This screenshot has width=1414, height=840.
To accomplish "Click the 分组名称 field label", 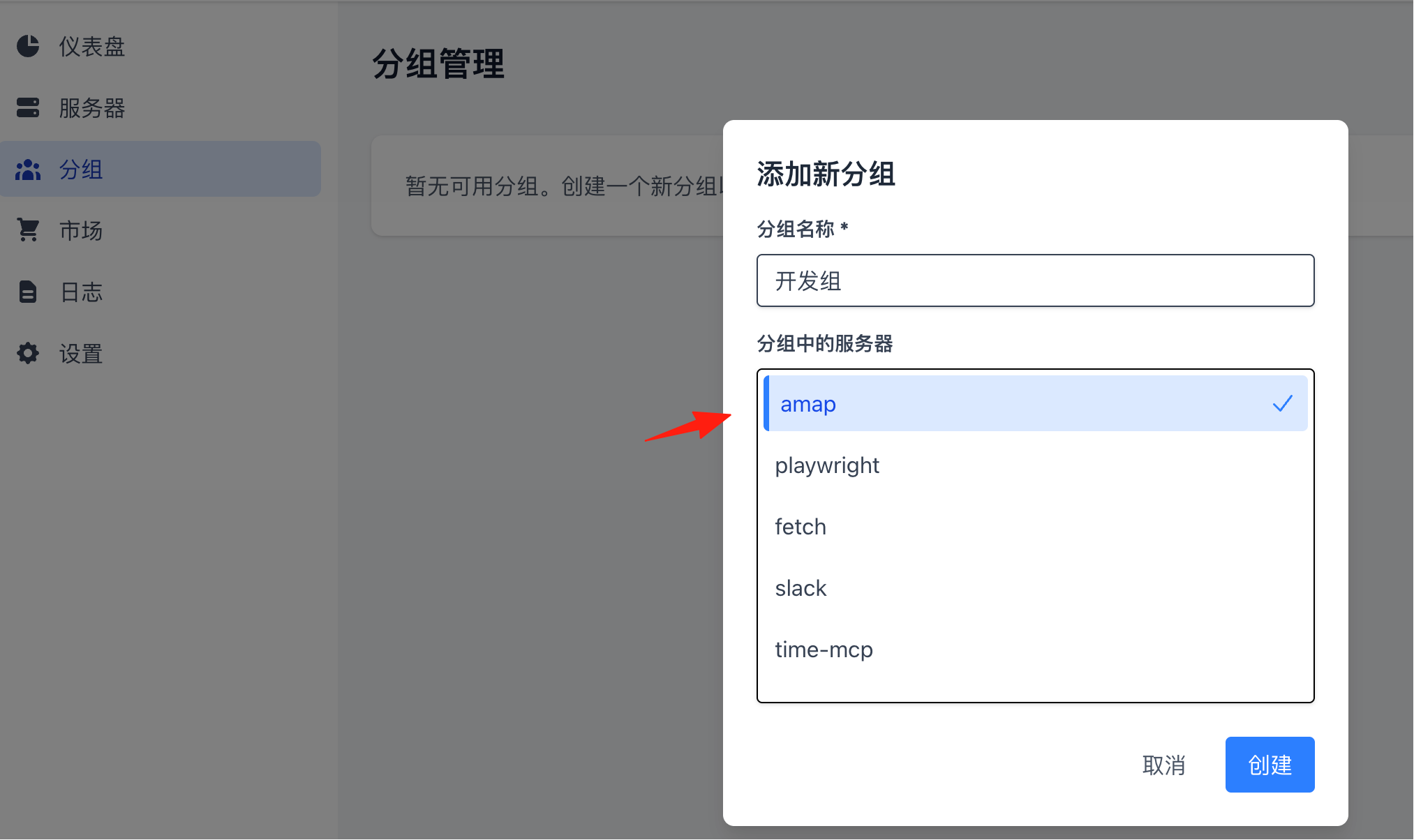I will tap(803, 229).
